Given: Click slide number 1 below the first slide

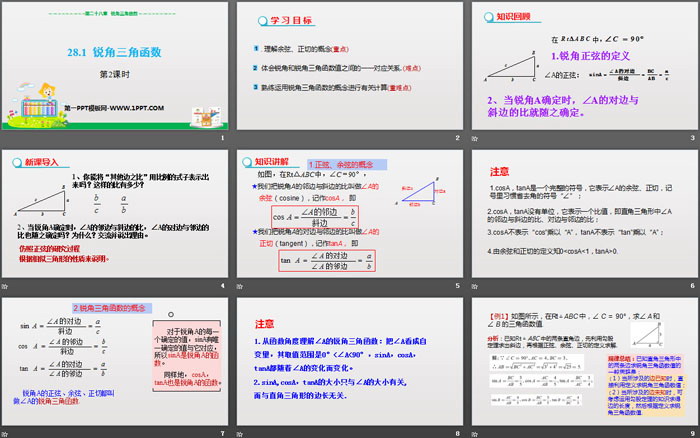Looking at the screenshot, I should (x=223, y=138).
